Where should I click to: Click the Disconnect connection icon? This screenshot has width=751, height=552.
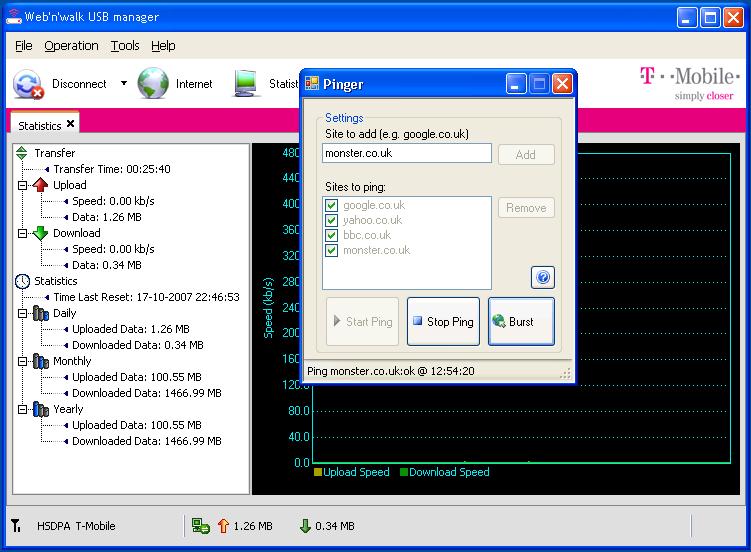tap(28, 84)
